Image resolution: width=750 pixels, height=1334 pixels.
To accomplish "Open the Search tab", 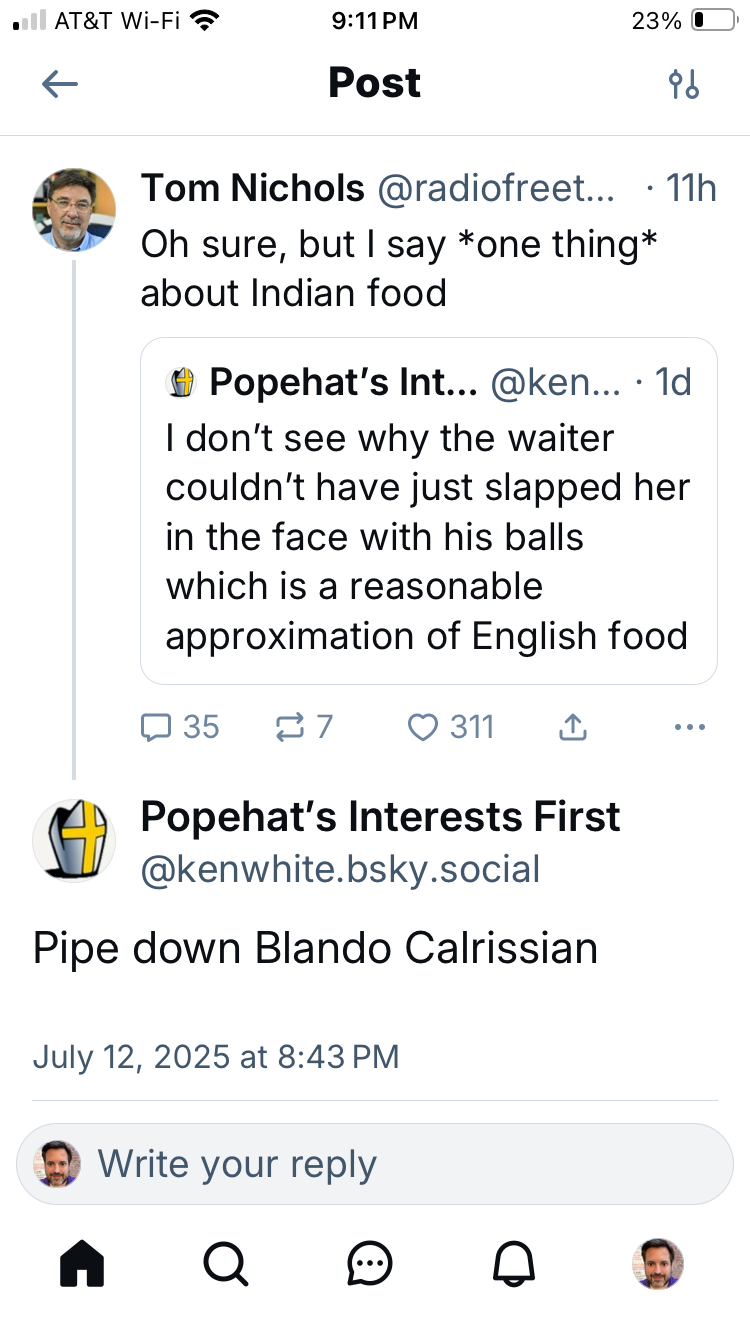I will pyautogui.click(x=227, y=1264).
